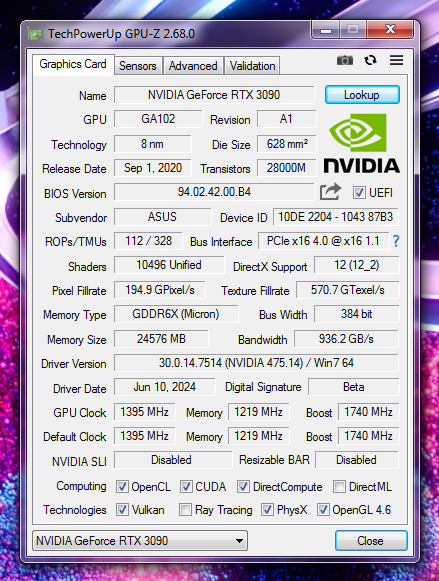Click the Bandwidth field 936.2 GB/s
The width and height of the screenshot is (439, 581).
click(x=346, y=339)
